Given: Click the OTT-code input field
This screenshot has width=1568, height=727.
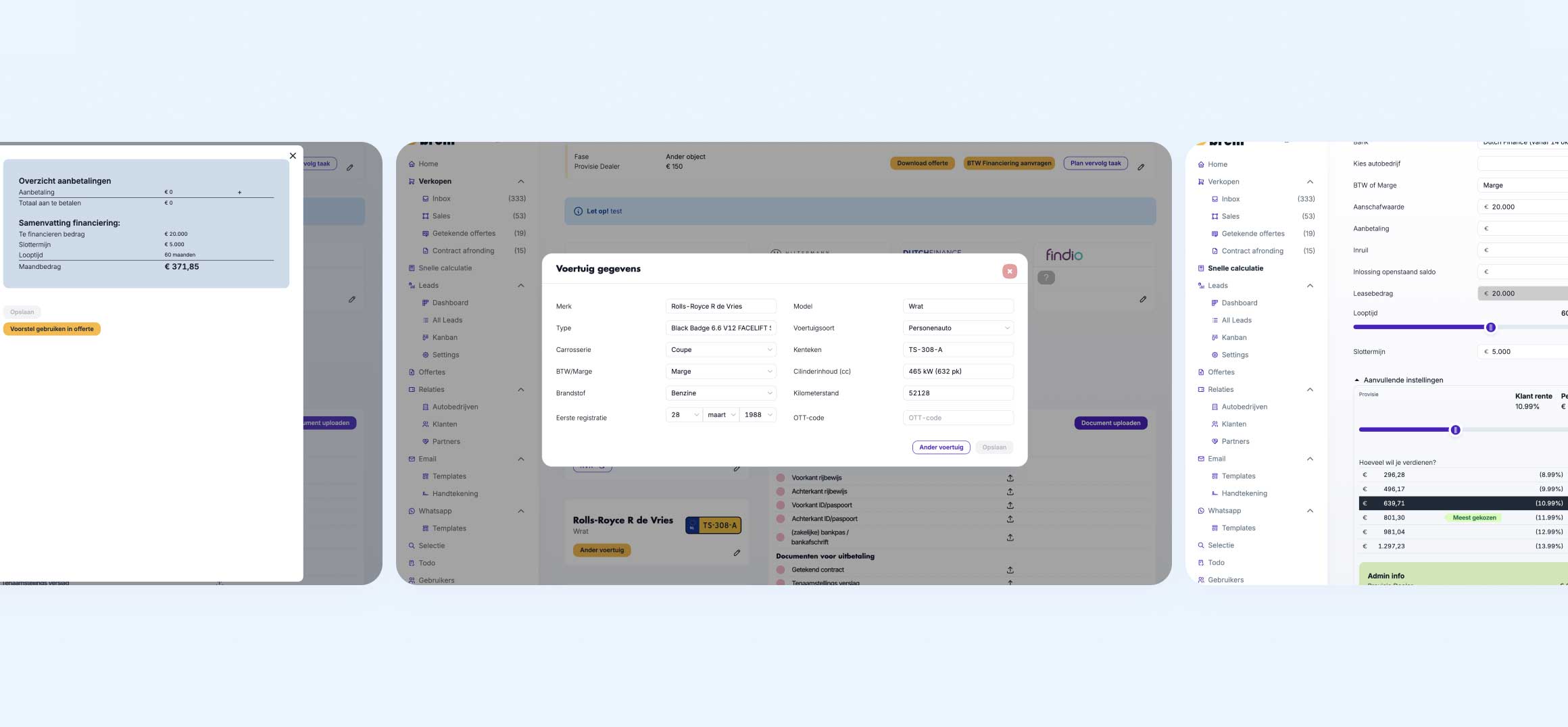Looking at the screenshot, I should [x=958, y=418].
